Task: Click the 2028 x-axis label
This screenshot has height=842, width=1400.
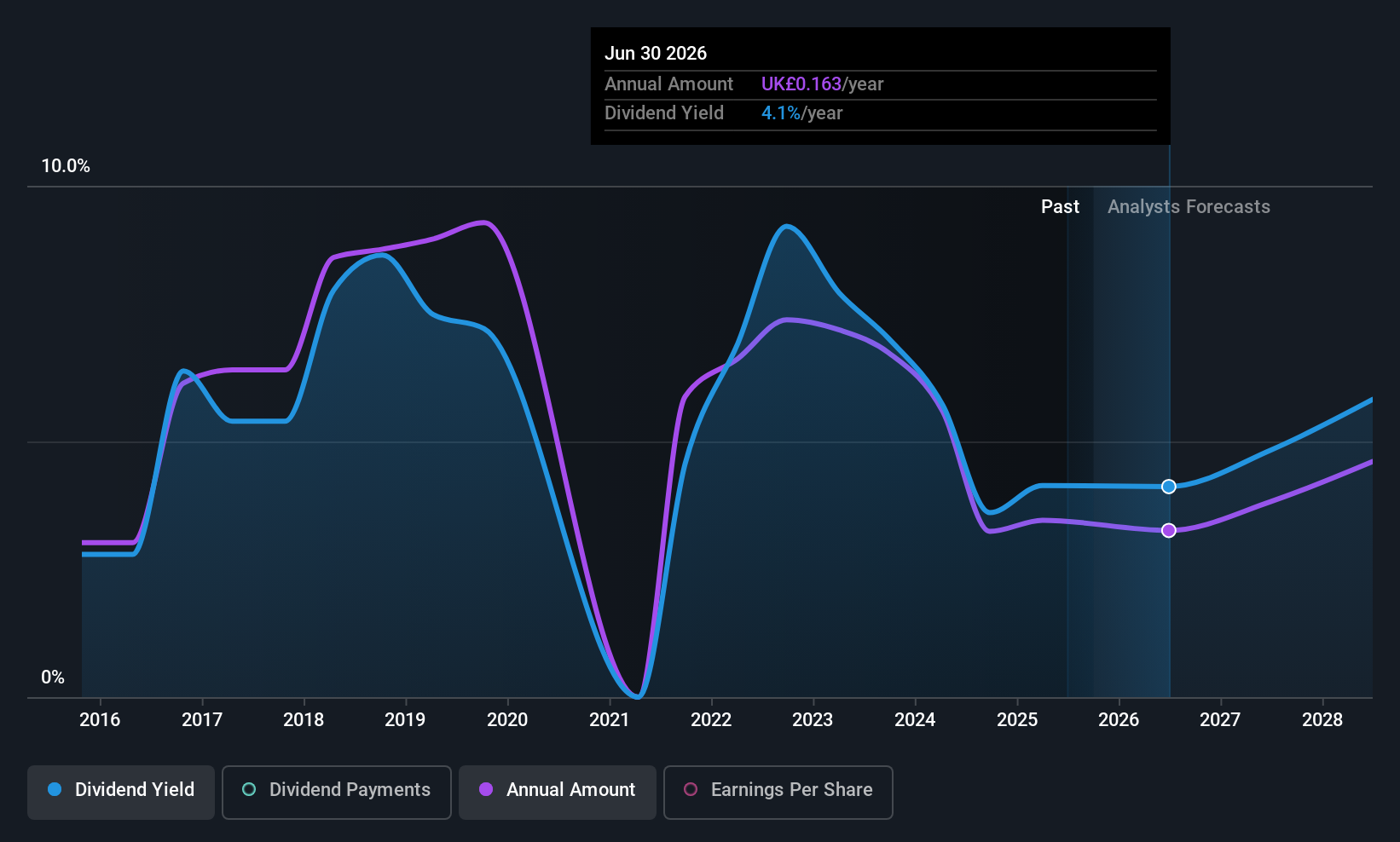Action: [x=1322, y=720]
